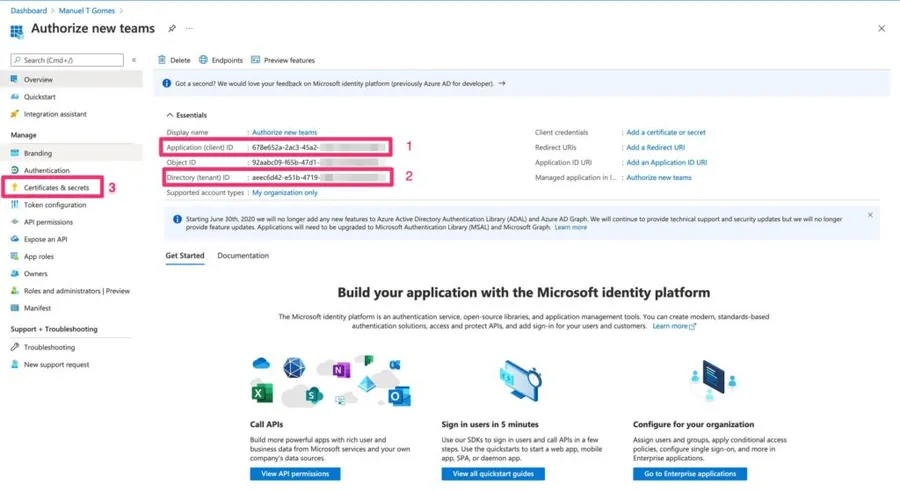Open Endpoints from the toolbar
Image resolution: width=900 pixels, height=491 pixels.
(220, 60)
